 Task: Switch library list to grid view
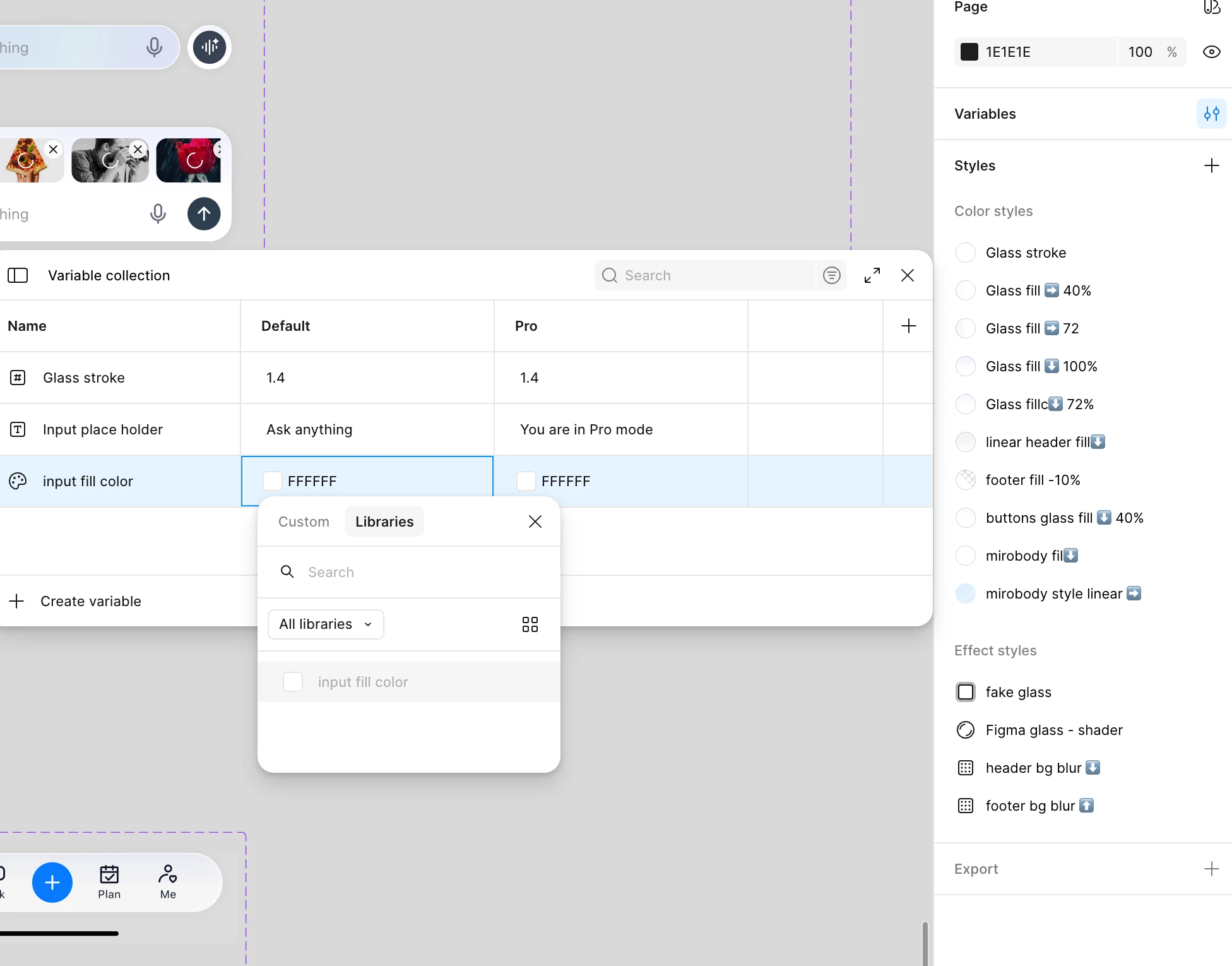(x=530, y=624)
